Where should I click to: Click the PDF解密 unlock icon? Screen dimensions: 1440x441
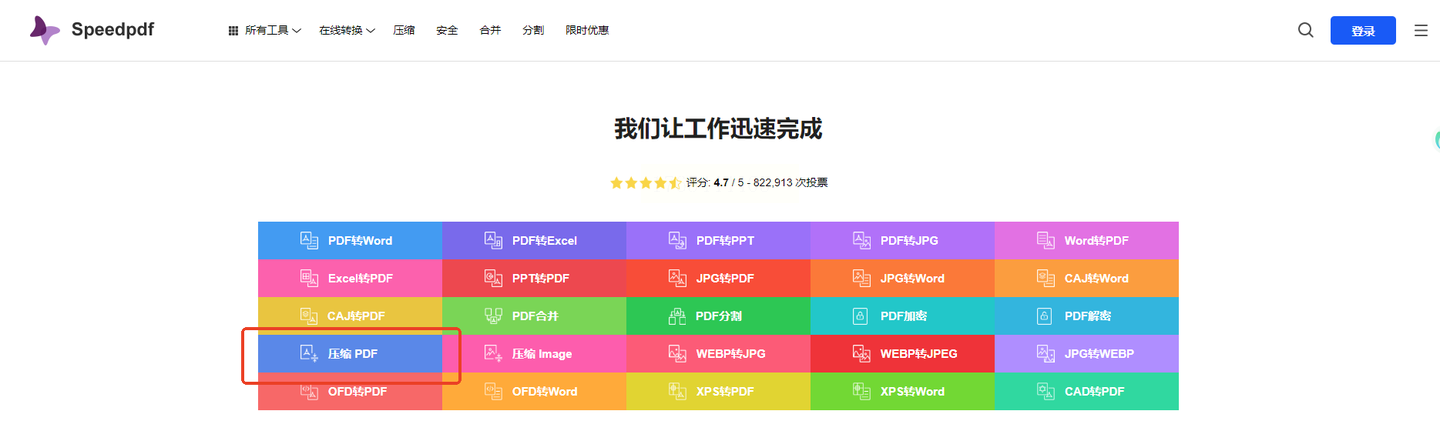point(1043,316)
